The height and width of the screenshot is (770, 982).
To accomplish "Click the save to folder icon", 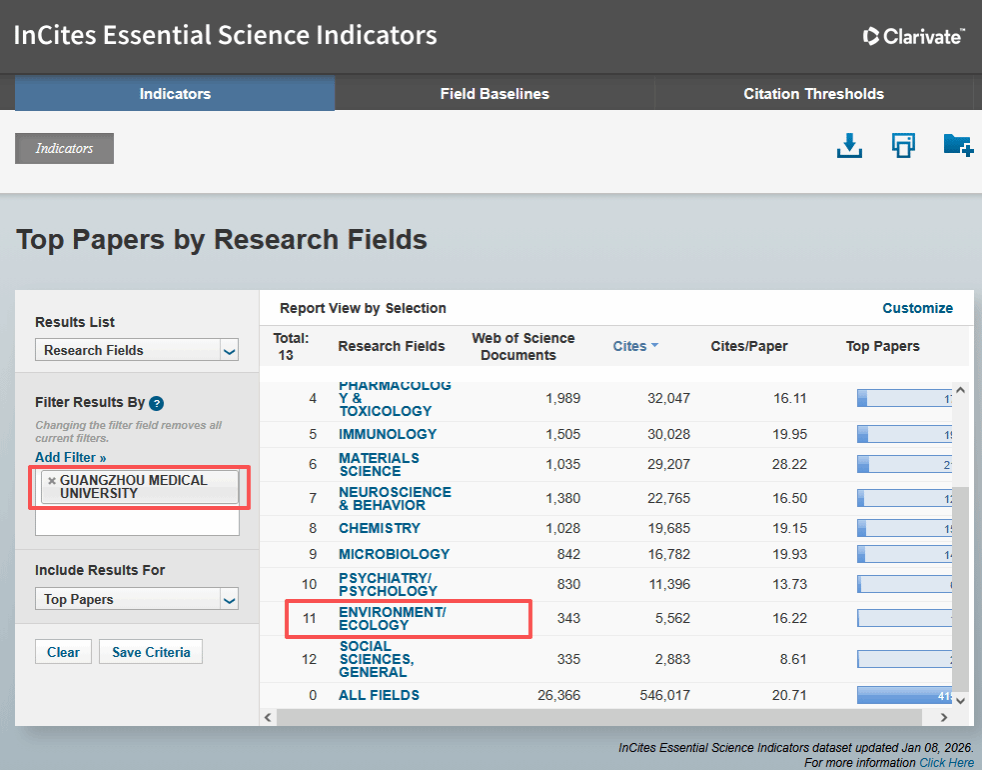I will coord(957,146).
